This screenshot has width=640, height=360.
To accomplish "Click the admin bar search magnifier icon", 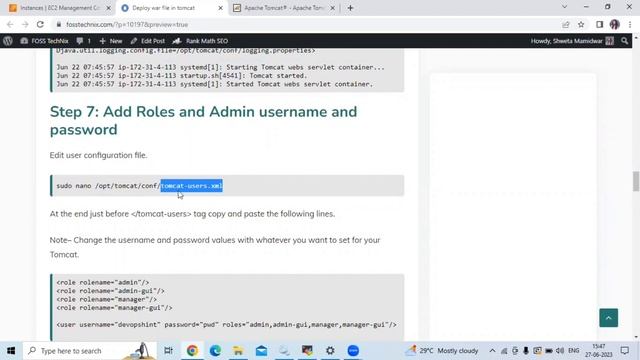I will point(624,41).
